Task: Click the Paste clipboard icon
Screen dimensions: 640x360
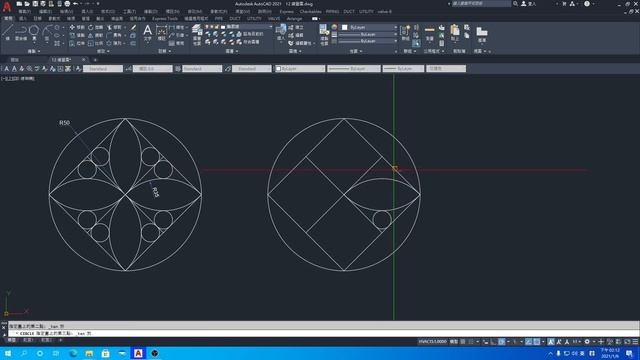Action: point(455,33)
